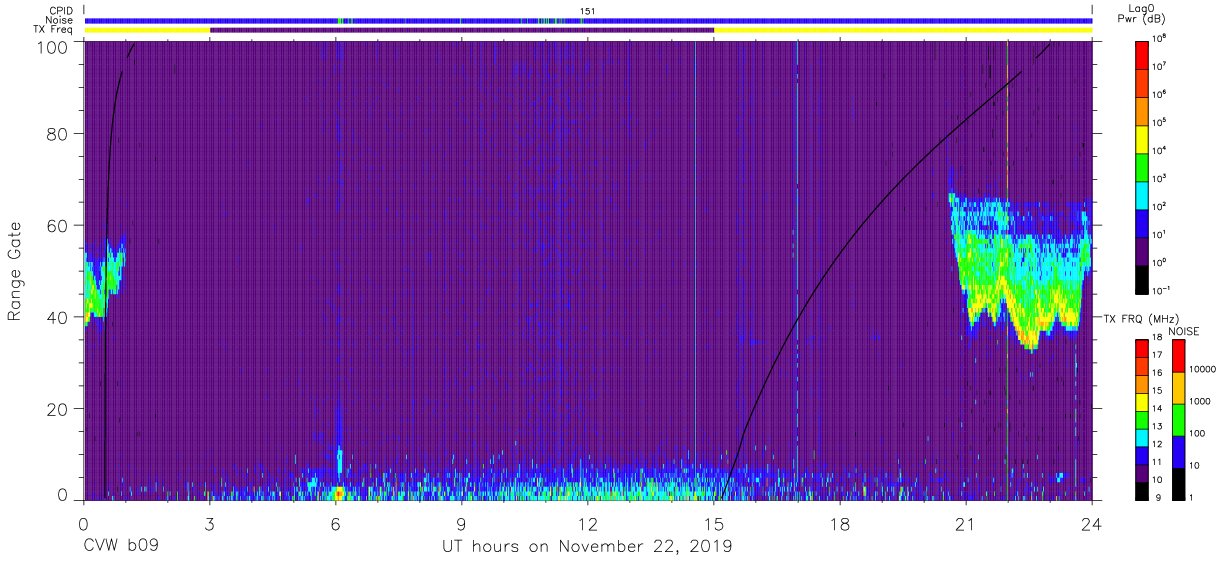
Task: Click the strong echo patch near hour 22
Action: tap(1020, 270)
